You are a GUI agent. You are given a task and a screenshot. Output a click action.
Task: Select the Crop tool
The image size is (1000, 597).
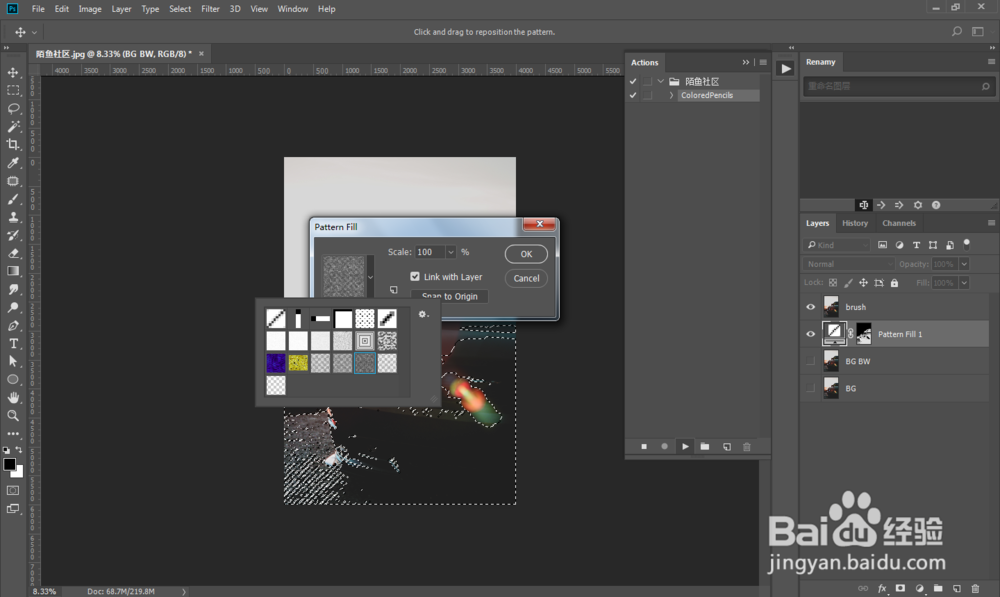pos(13,144)
